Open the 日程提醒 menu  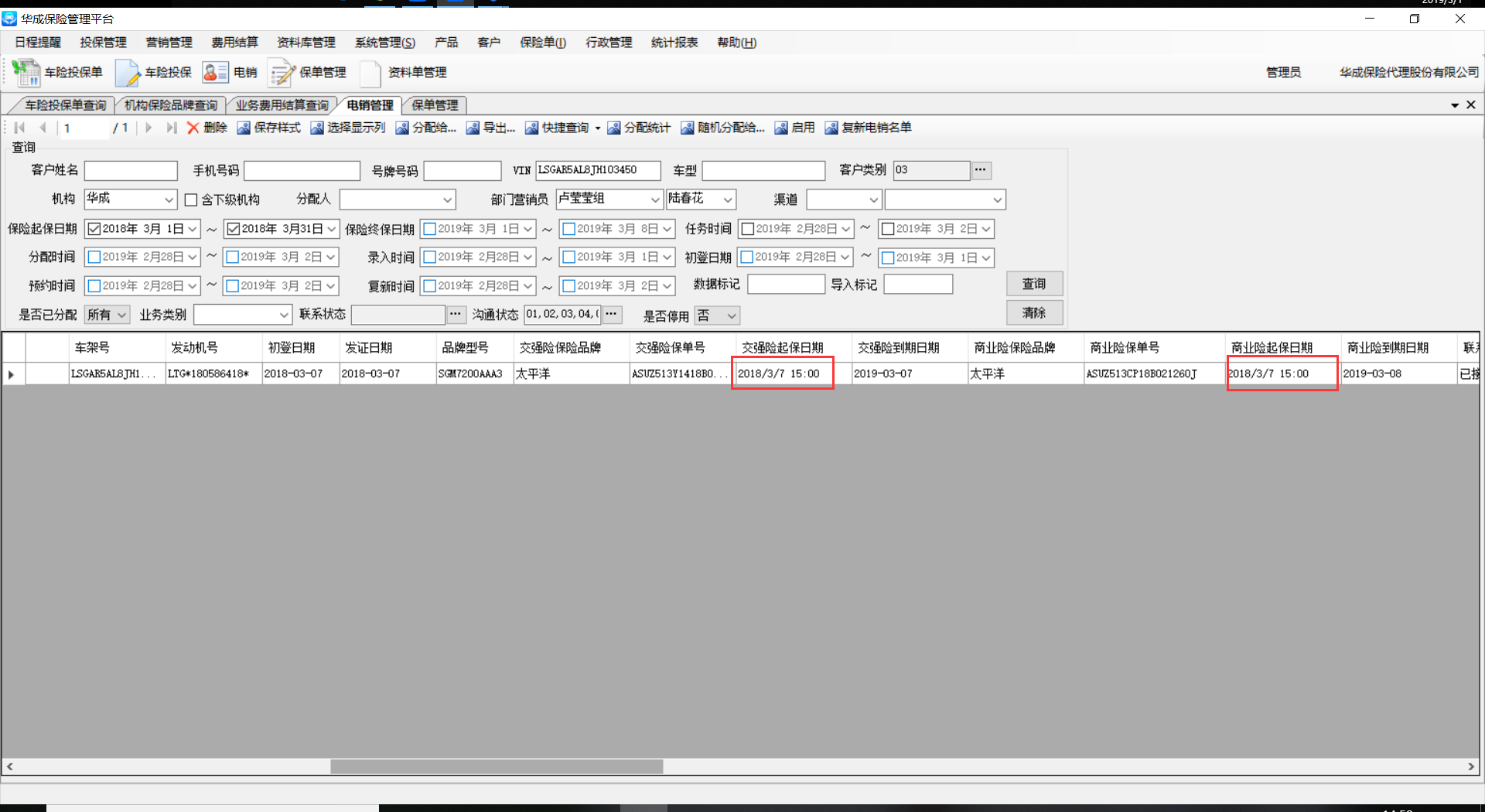pos(38,43)
